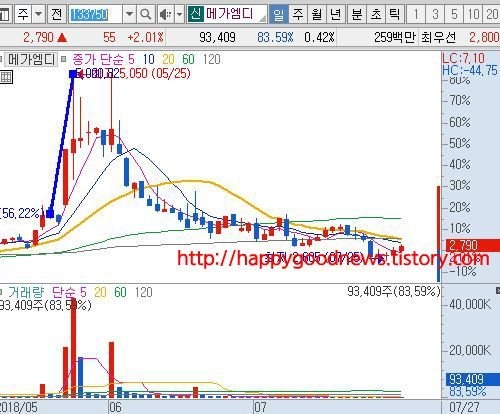Click the green 60 moving average legend
This screenshot has height=414, width=500.
[x=188, y=60]
